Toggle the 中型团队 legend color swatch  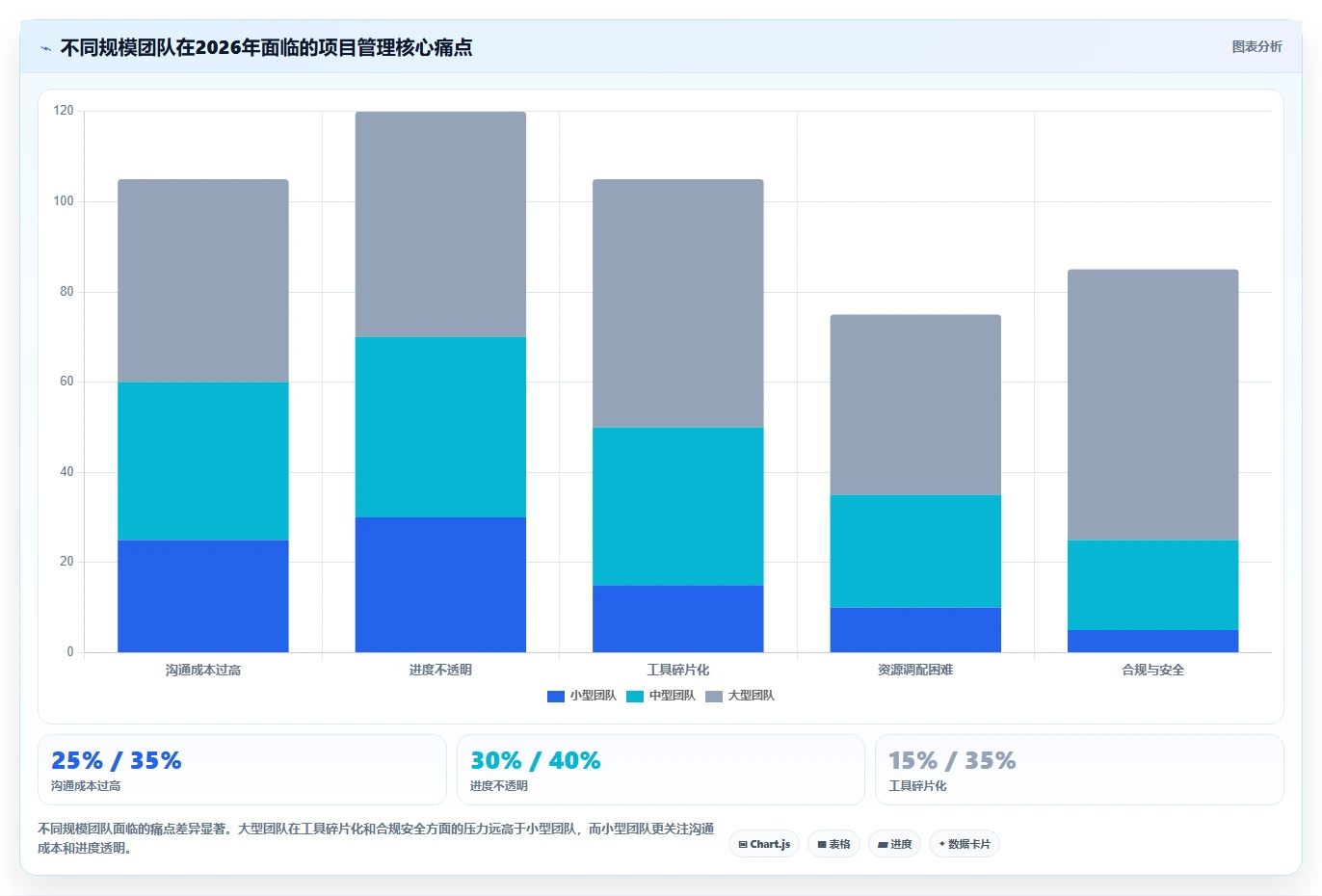coord(634,697)
